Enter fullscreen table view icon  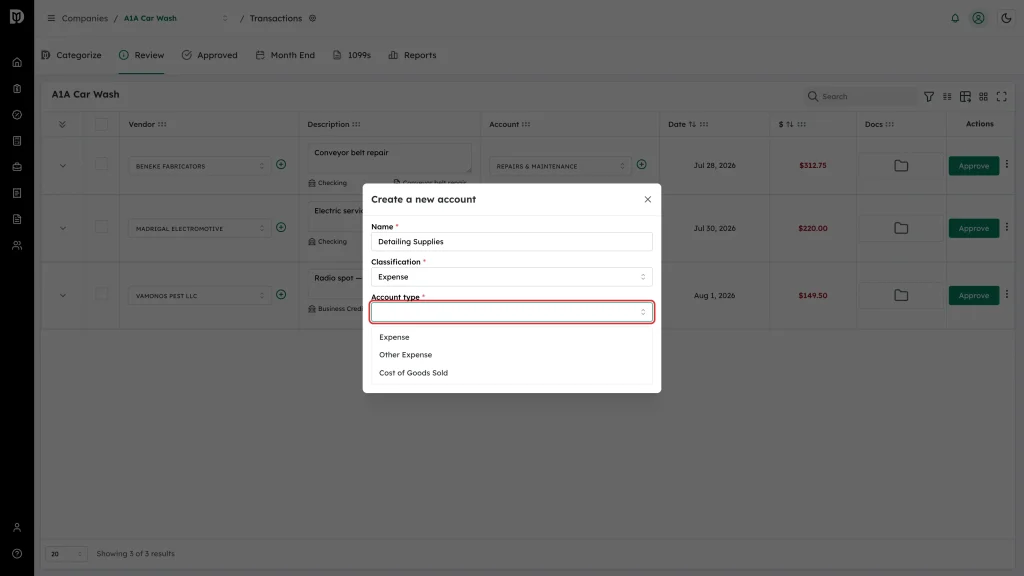coord(1002,97)
